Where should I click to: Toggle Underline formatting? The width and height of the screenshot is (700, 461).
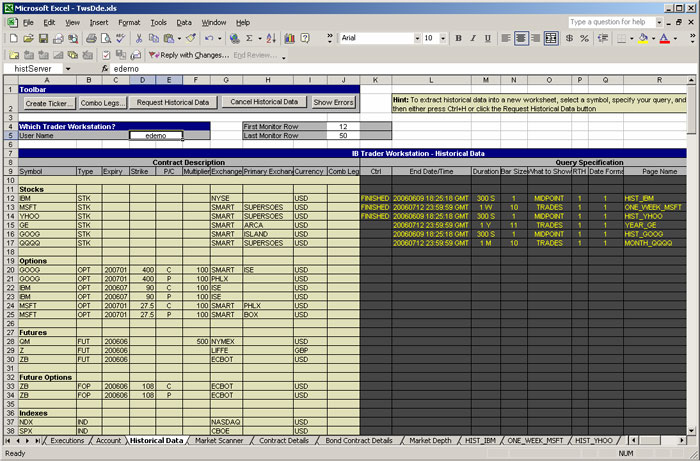pos(488,39)
